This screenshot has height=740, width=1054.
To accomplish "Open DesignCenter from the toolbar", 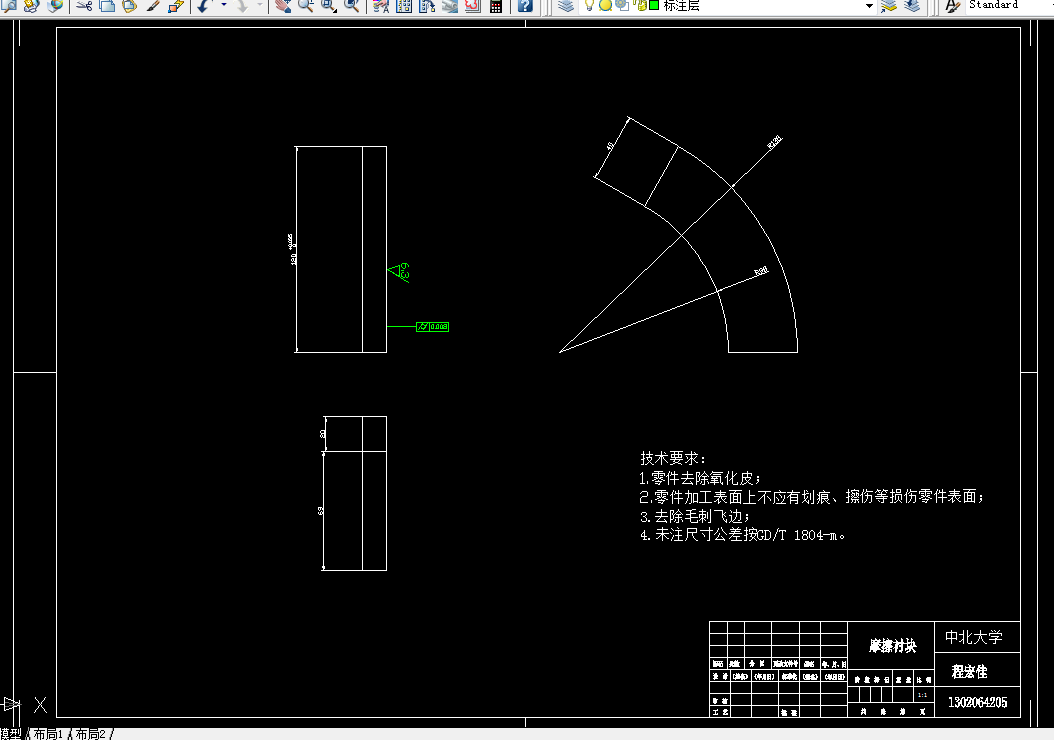I will [404, 5].
